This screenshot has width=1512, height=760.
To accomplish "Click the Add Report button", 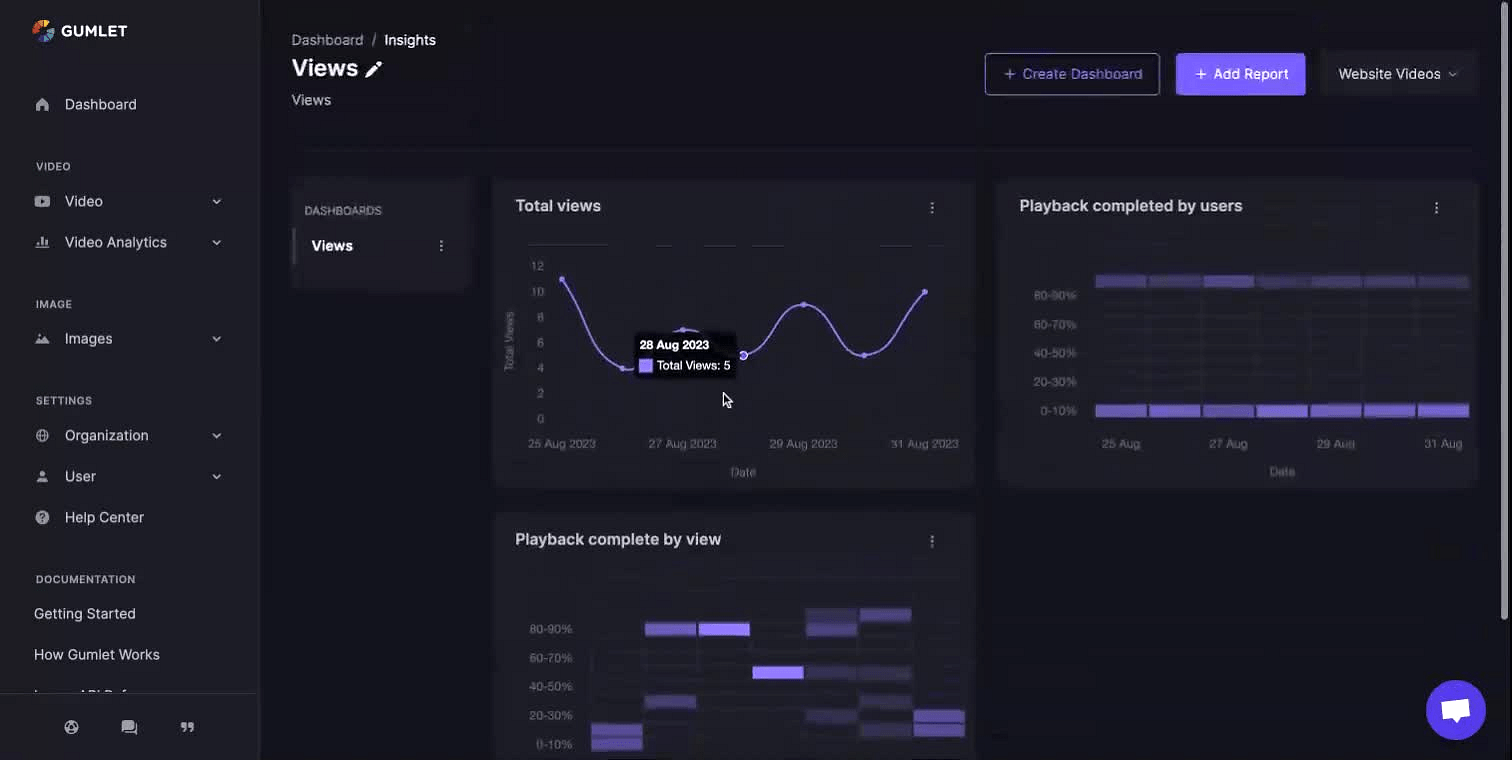I will click(1240, 74).
